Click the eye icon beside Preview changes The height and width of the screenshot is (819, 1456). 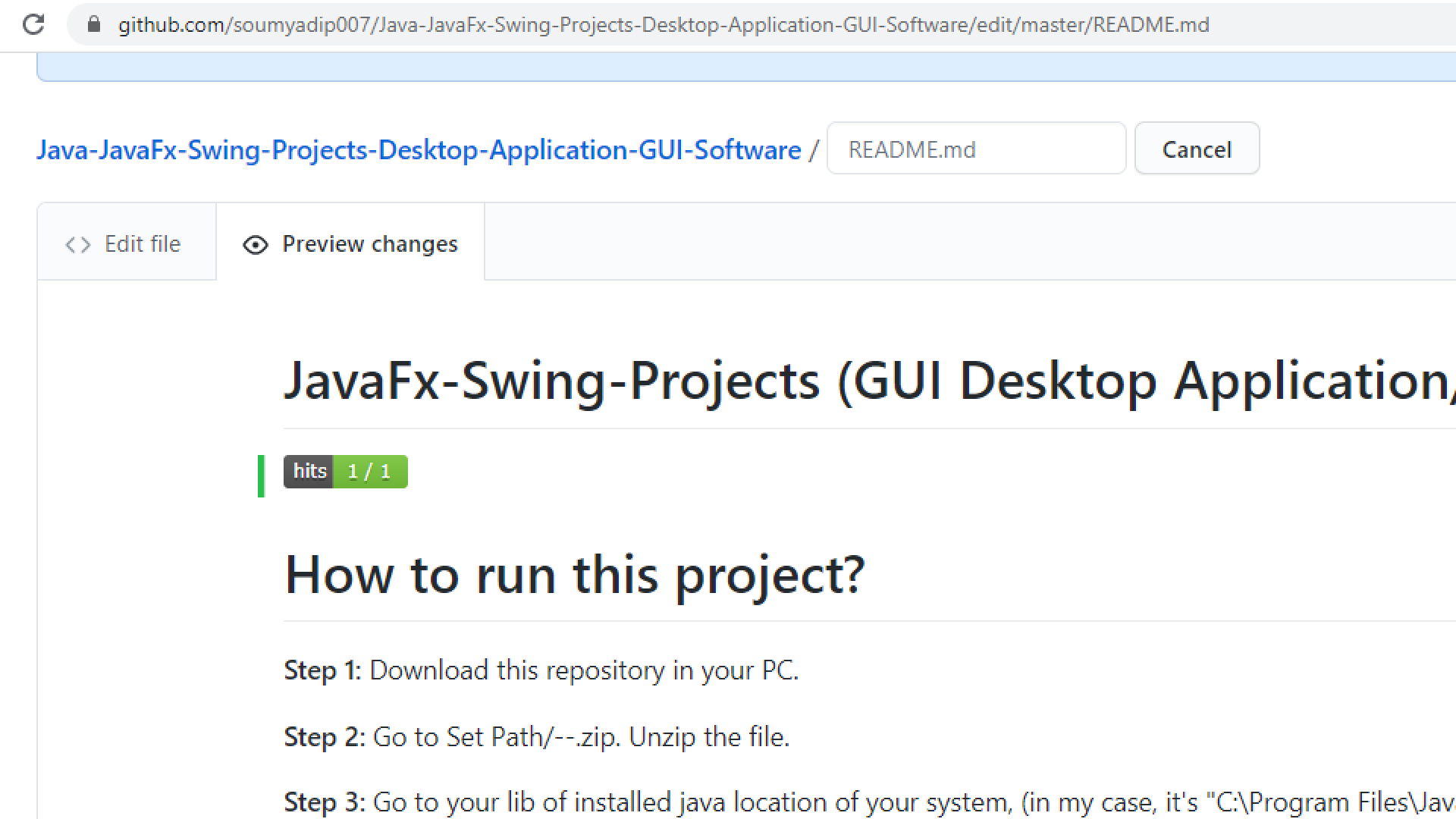click(x=256, y=244)
